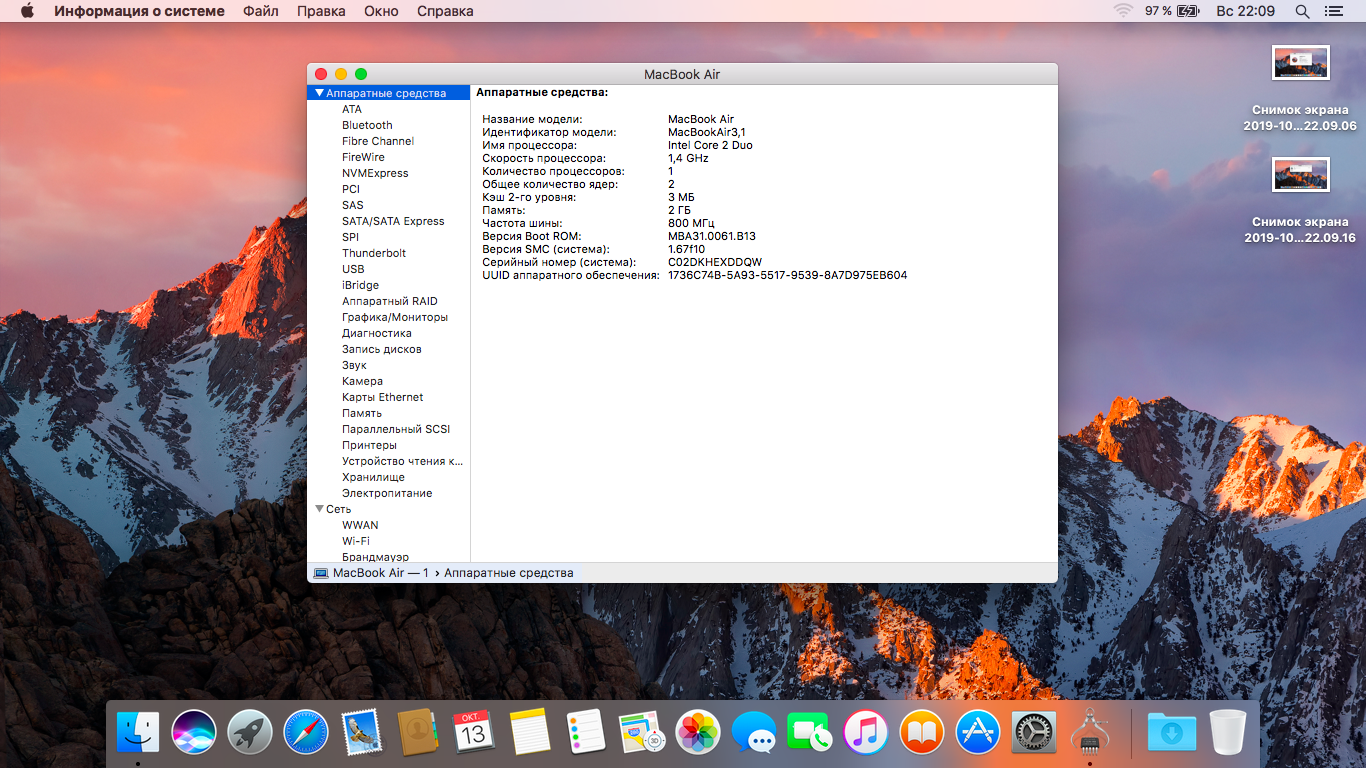Image resolution: width=1366 pixels, height=768 pixels.
Task: Select SATA/SATA Express in sidebar
Action: tap(393, 221)
